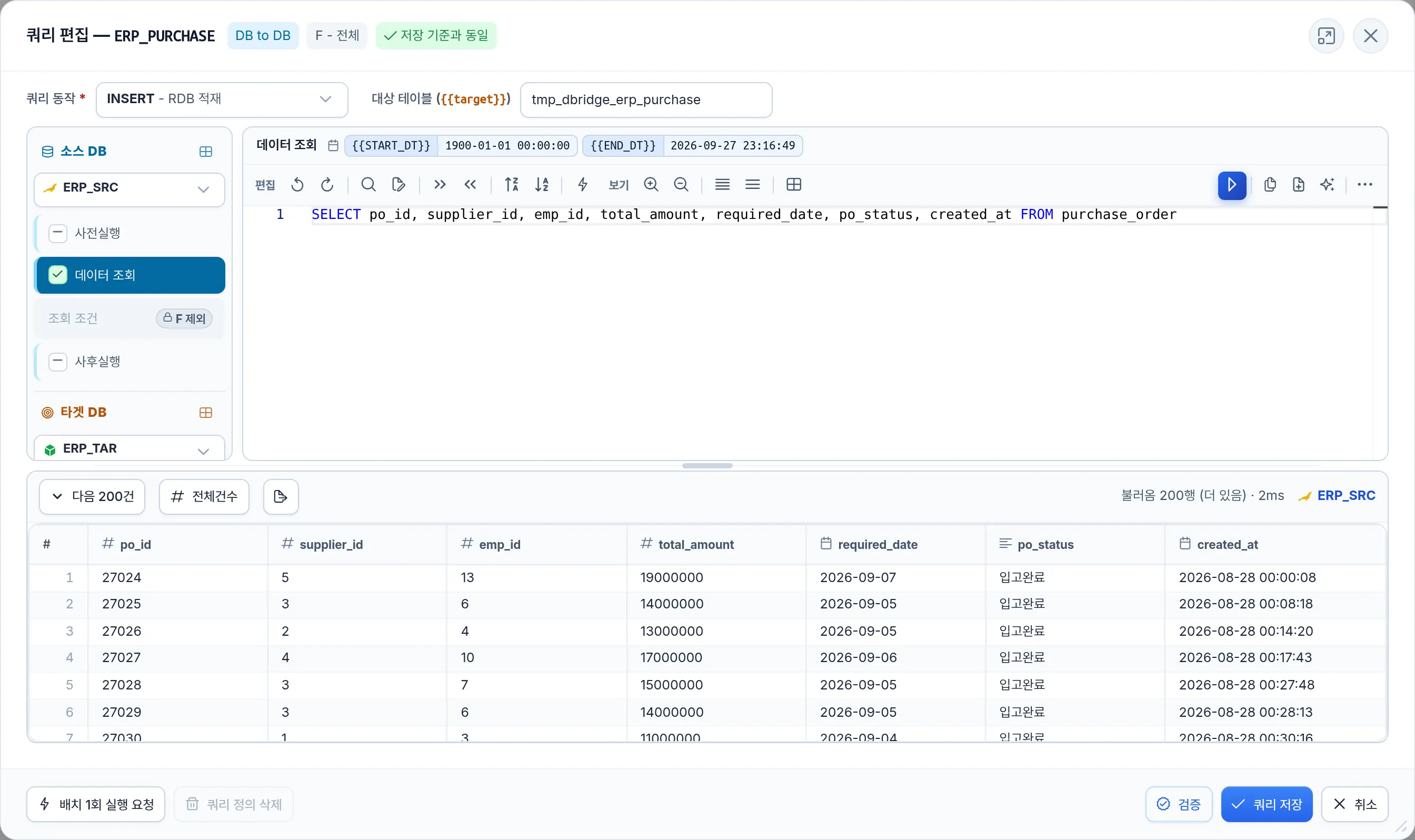This screenshot has width=1415, height=840.
Task: Select the 사후실행 step text
Action: pyautogui.click(x=97, y=362)
